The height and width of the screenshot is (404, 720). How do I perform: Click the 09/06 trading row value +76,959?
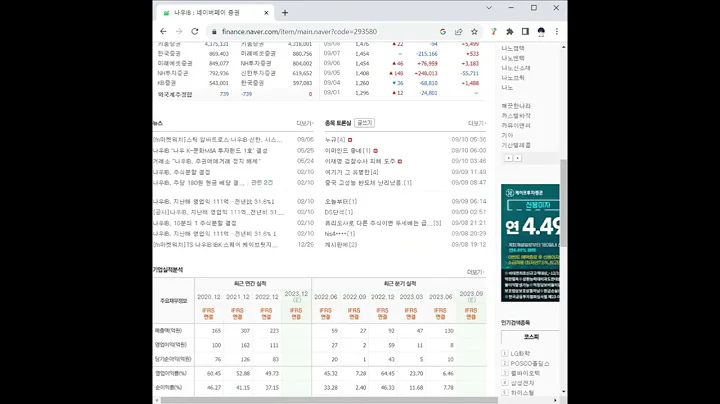point(426,63)
